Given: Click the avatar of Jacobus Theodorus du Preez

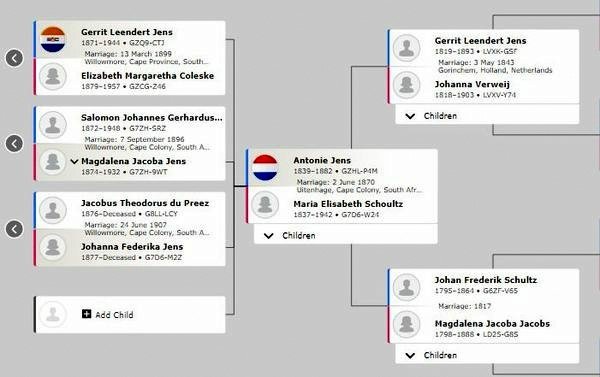Looking at the screenshot, I should [52, 210].
